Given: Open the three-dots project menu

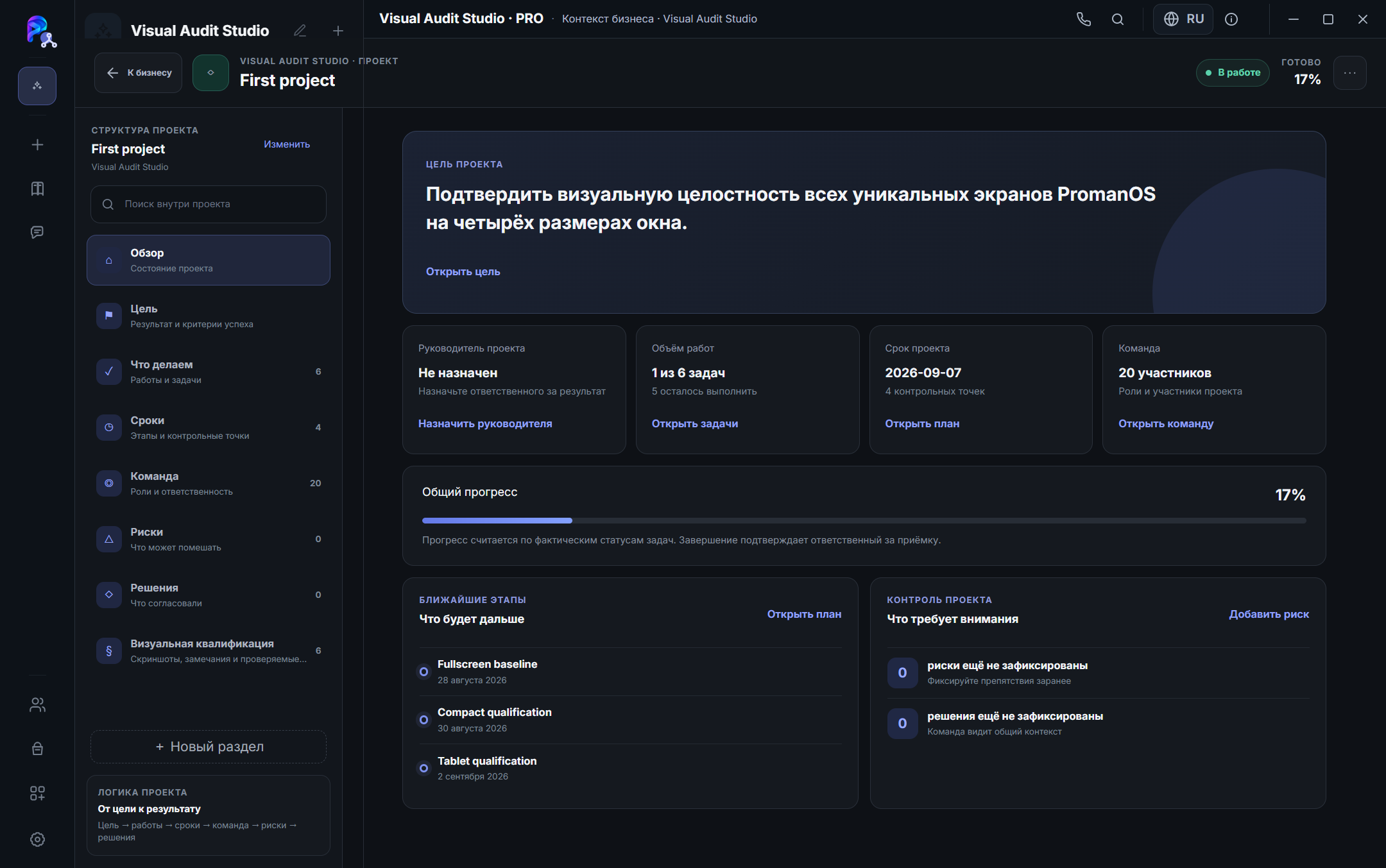Looking at the screenshot, I should pyautogui.click(x=1349, y=72).
